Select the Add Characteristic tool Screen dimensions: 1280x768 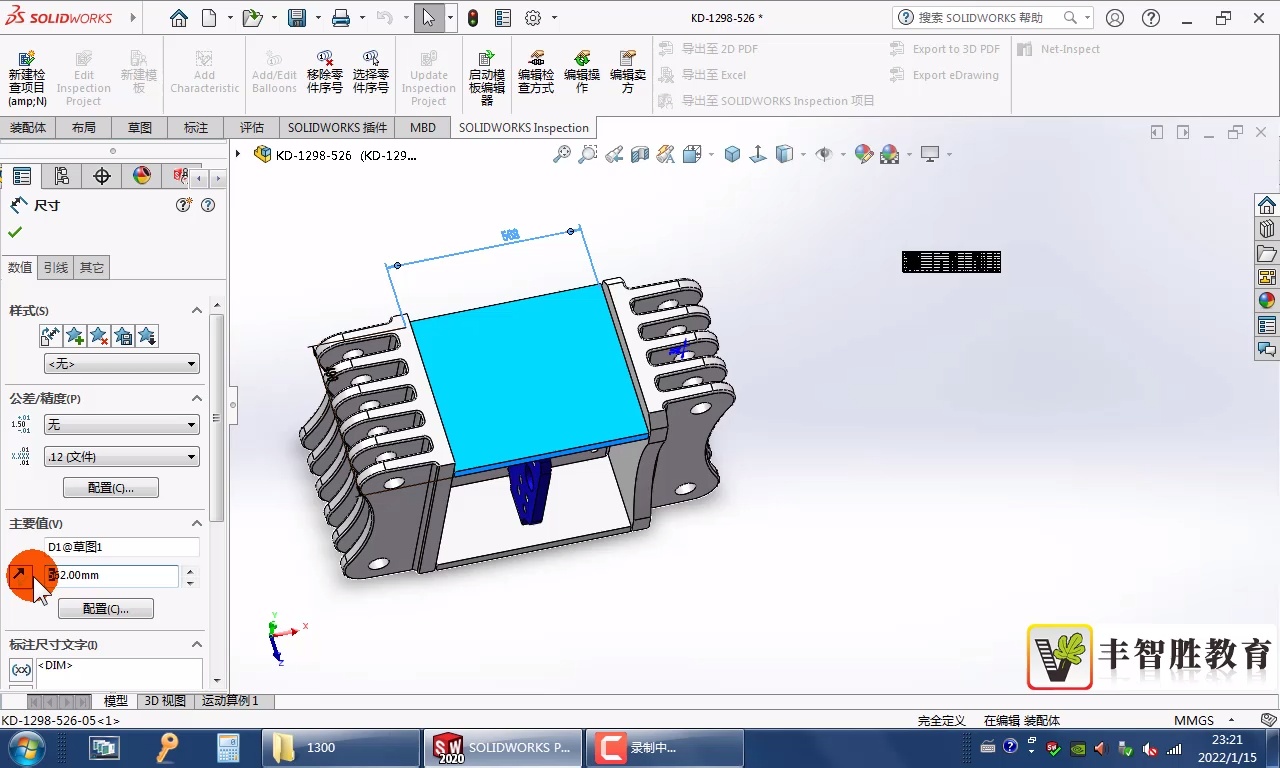pyautogui.click(x=204, y=68)
